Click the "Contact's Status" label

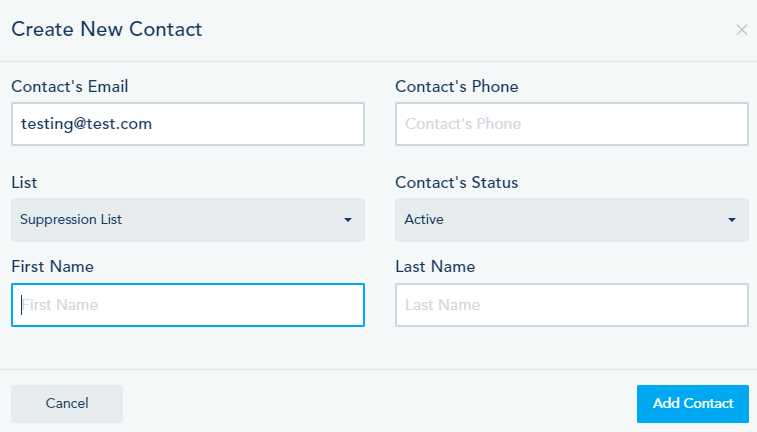(x=456, y=183)
